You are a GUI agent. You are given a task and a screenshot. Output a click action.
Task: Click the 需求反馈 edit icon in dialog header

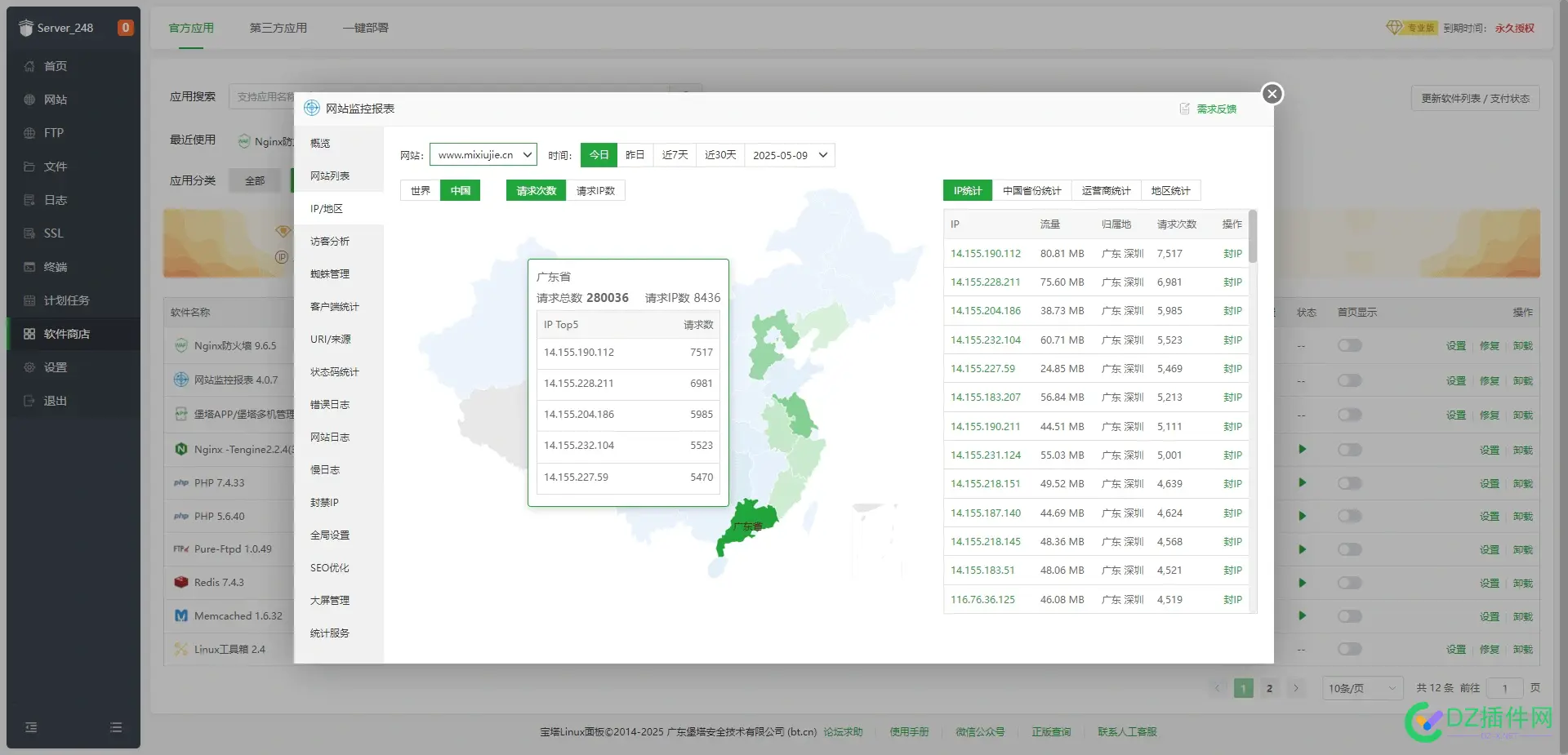1185,109
